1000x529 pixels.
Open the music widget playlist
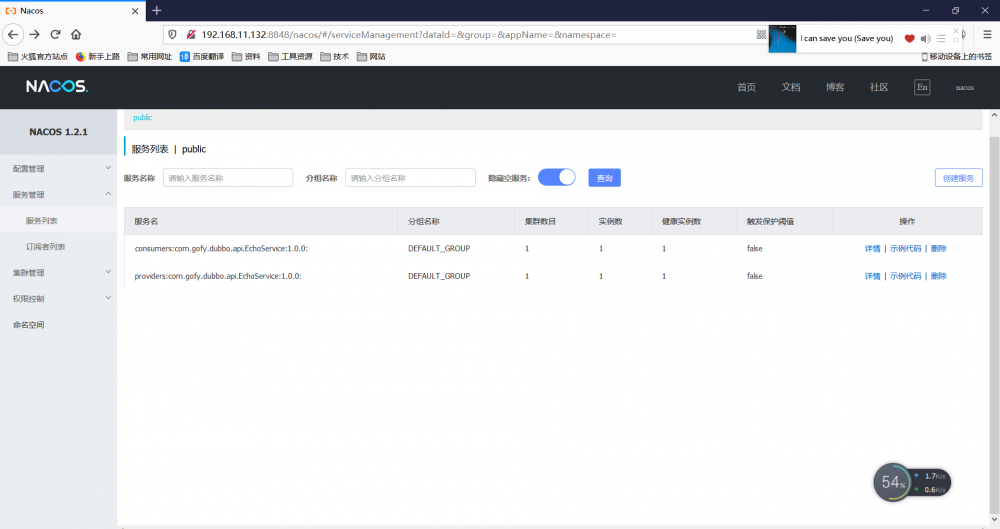941,38
